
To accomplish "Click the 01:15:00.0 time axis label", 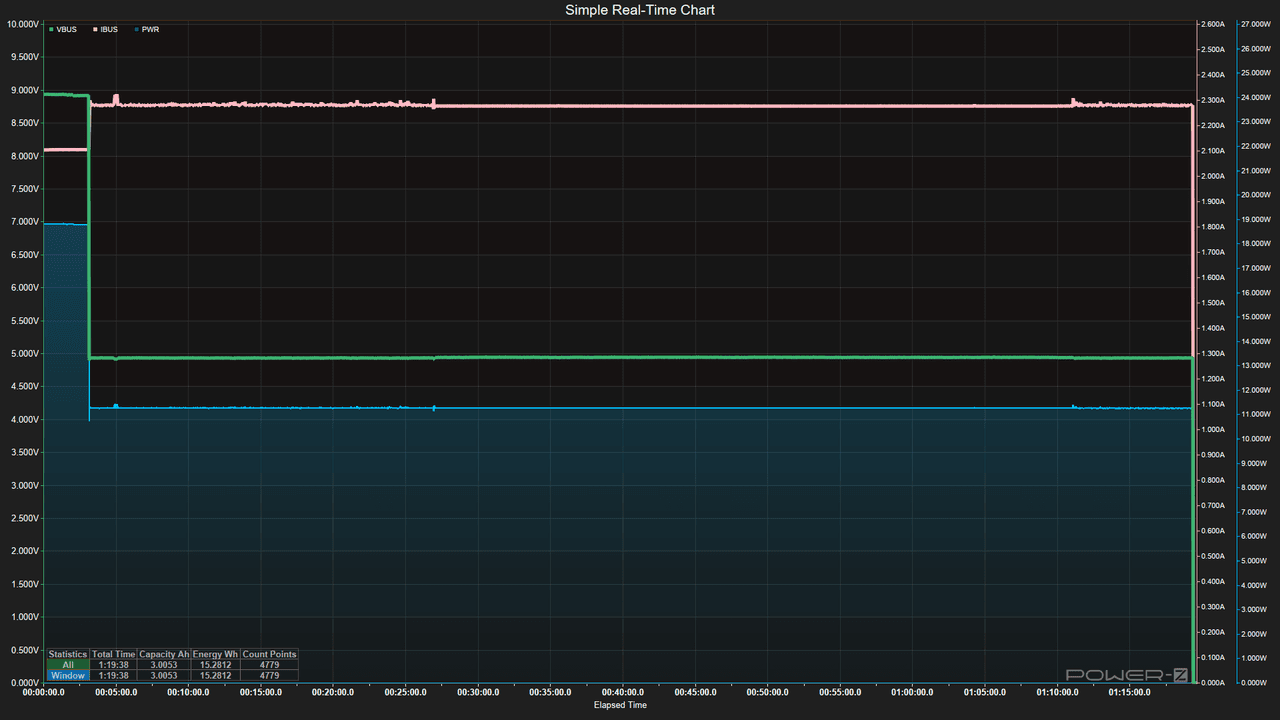I will pyautogui.click(x=1130, y=692).
